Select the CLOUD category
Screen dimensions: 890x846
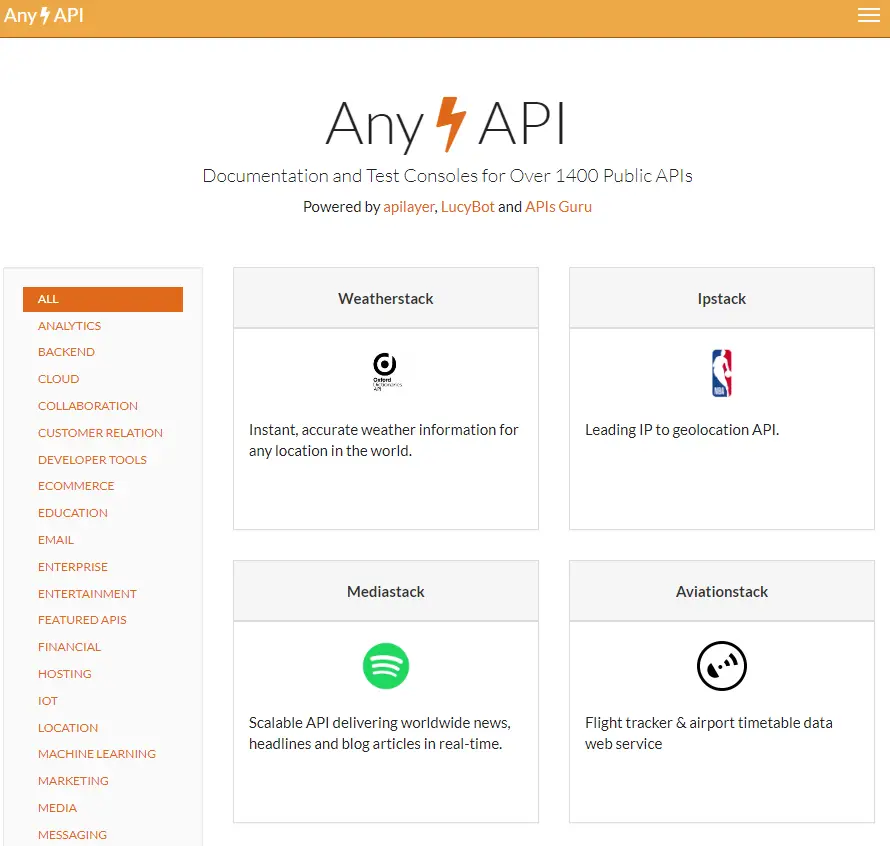[x=58, y=378]
